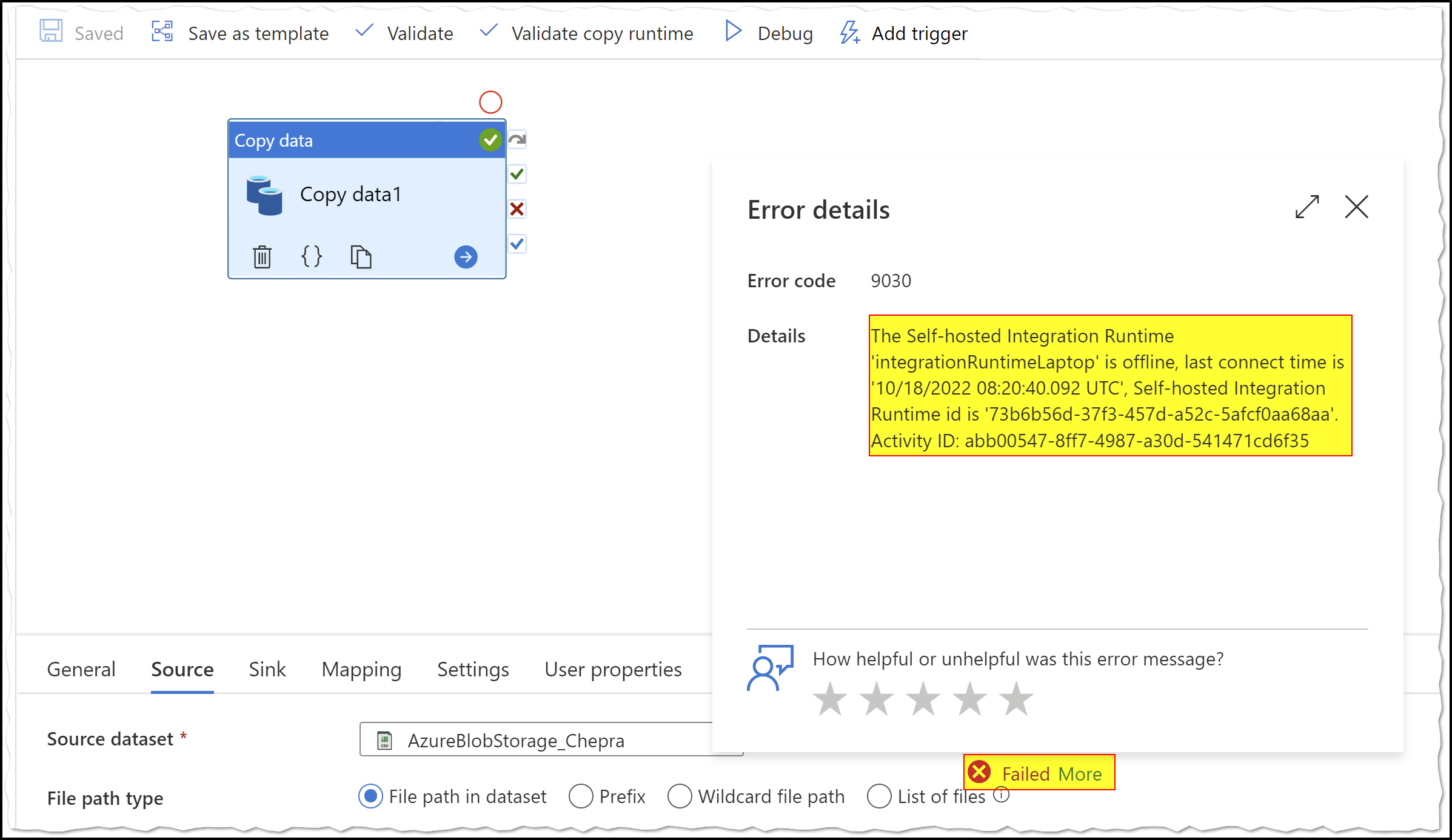This screenshot has height=840, width=1452.
Task: Open Add trigger from the toolbar
Action: 903,33
